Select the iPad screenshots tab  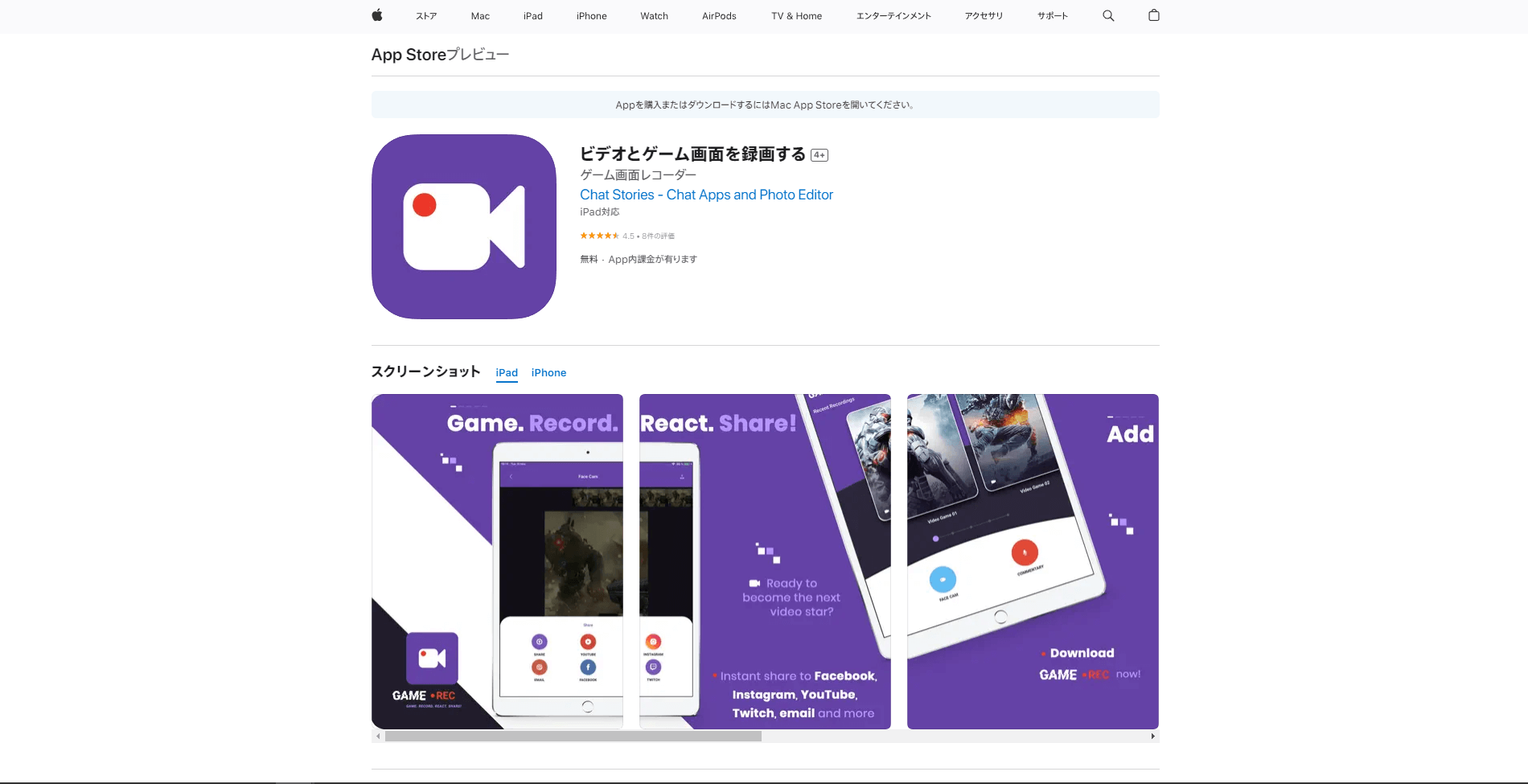(507, 373)
